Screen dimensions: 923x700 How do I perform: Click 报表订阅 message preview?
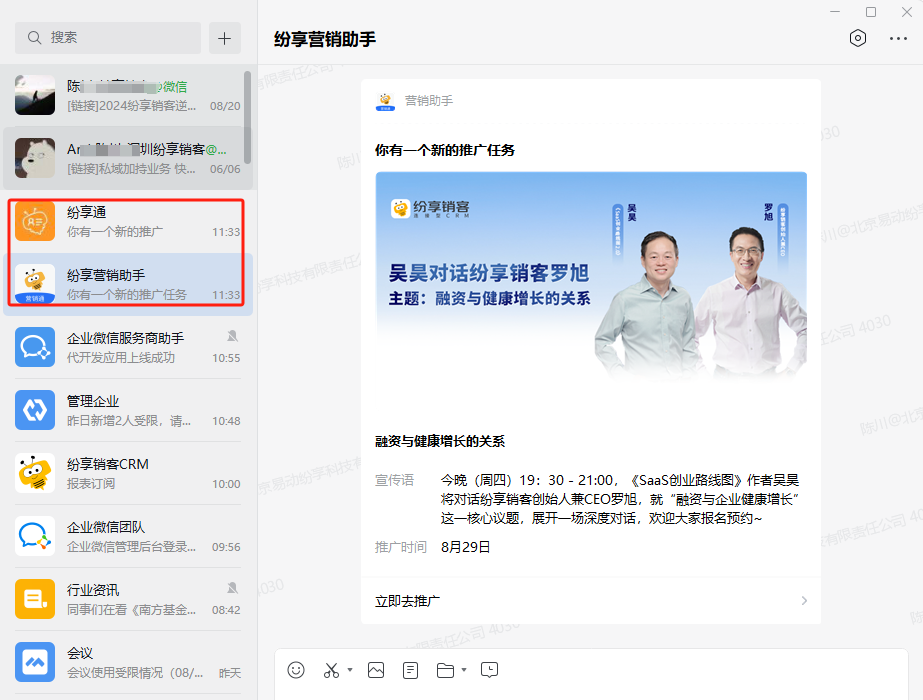(x=91, y=484)
